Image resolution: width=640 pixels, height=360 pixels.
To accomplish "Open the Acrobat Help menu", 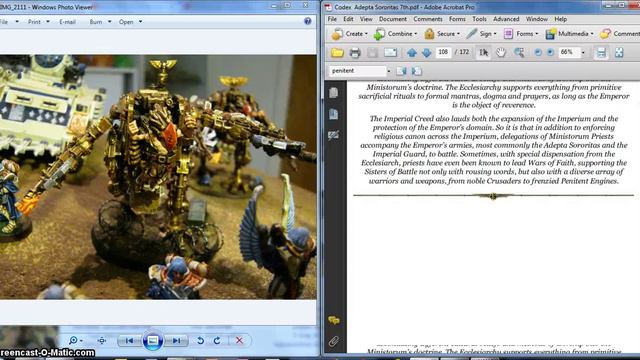I will [x=560, y=19].
